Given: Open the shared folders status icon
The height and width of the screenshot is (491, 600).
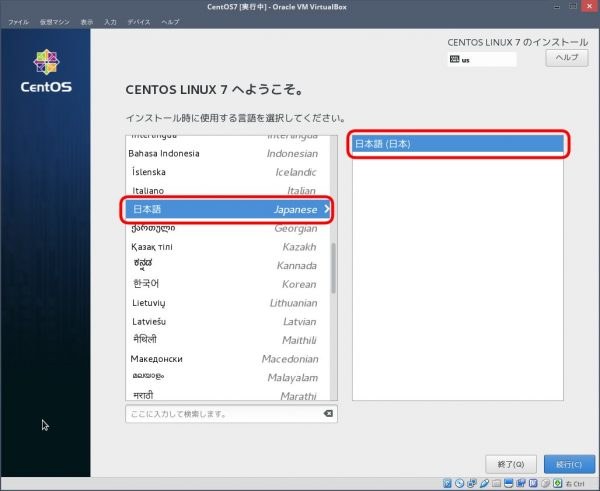Looking at the screenshot, I should [496, 484].
